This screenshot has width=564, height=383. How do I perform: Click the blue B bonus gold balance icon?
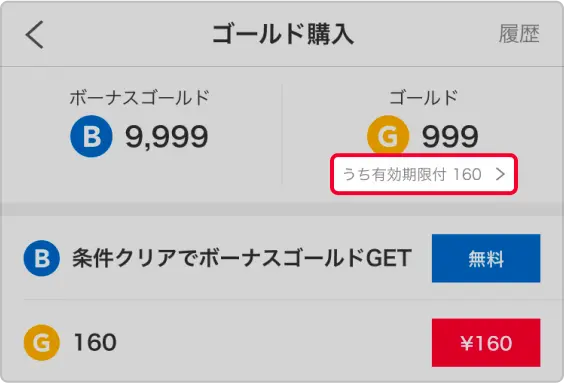pos(91,136)
